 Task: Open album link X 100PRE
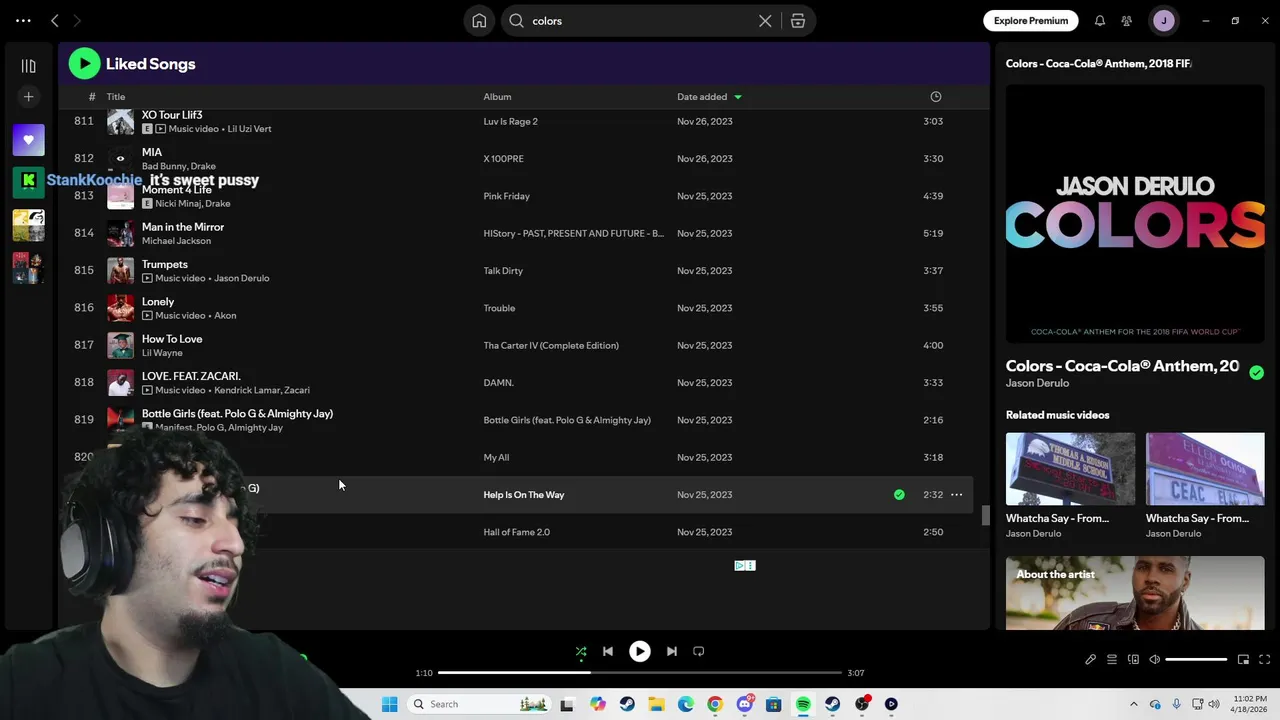[x=503, y=158]
